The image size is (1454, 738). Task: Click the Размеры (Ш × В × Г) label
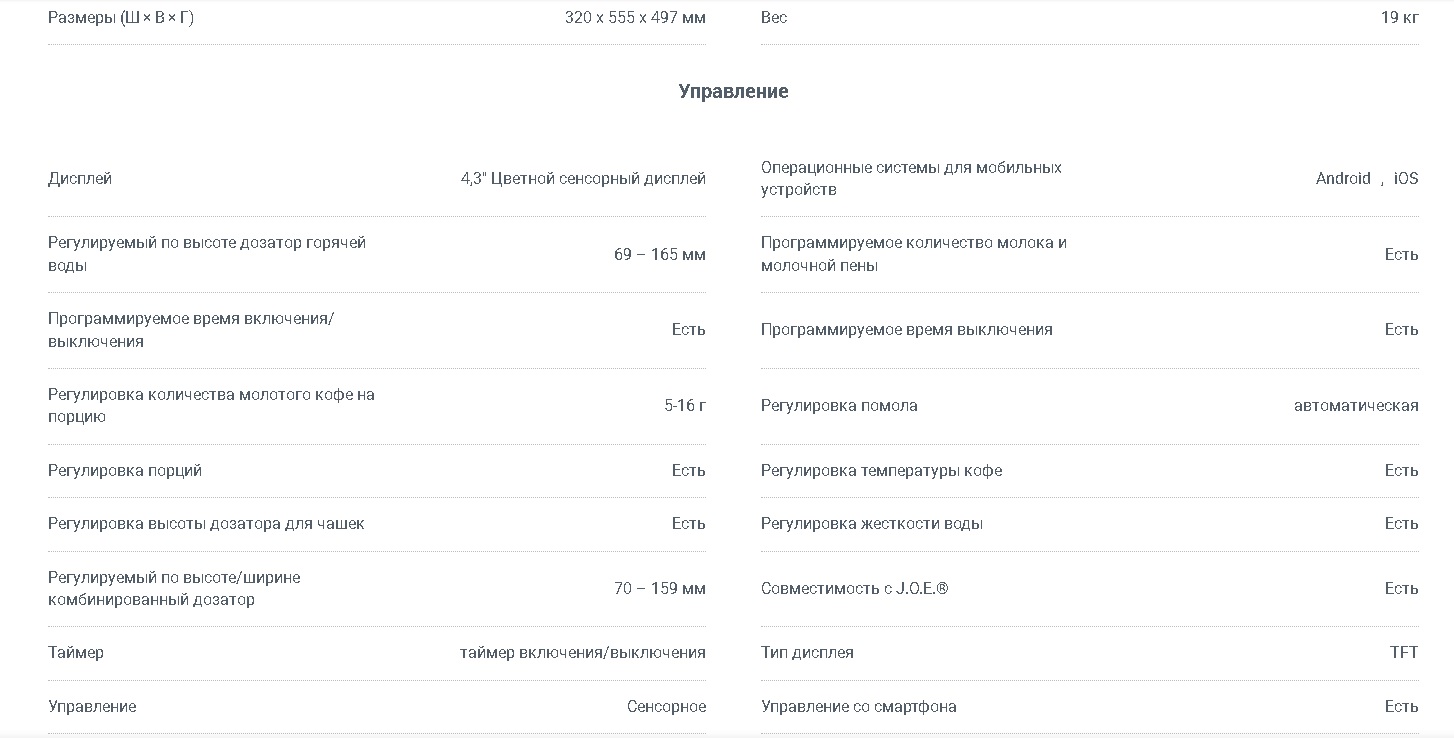[121, 17]
